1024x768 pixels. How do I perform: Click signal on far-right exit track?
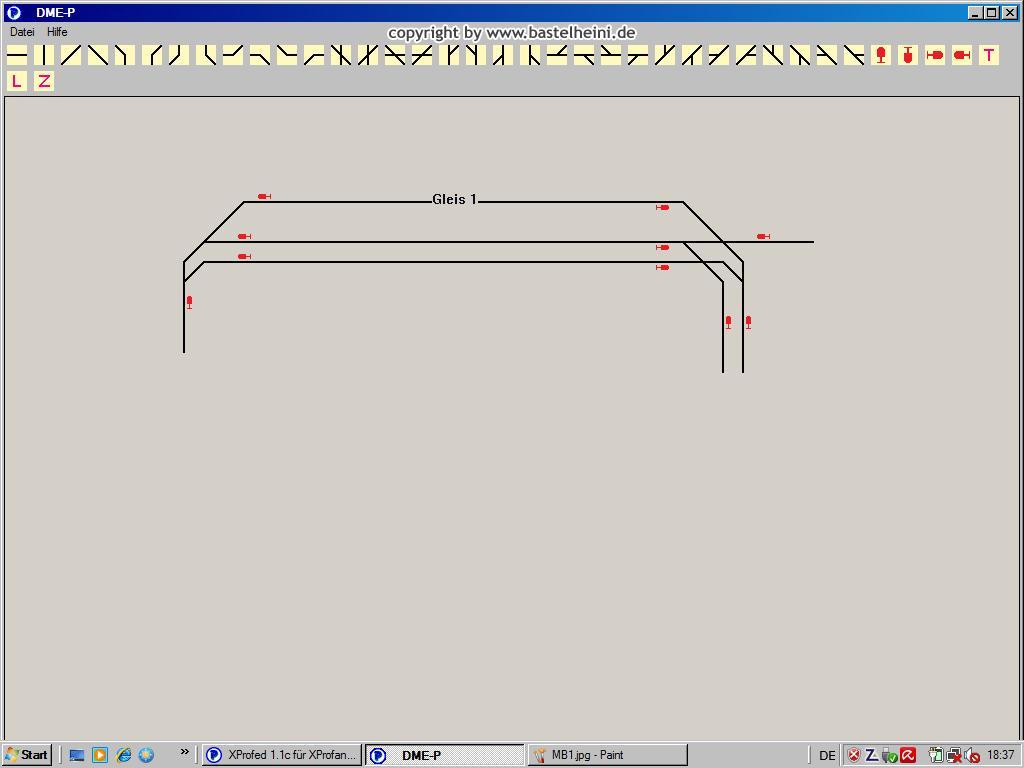(x=763, y=236)
